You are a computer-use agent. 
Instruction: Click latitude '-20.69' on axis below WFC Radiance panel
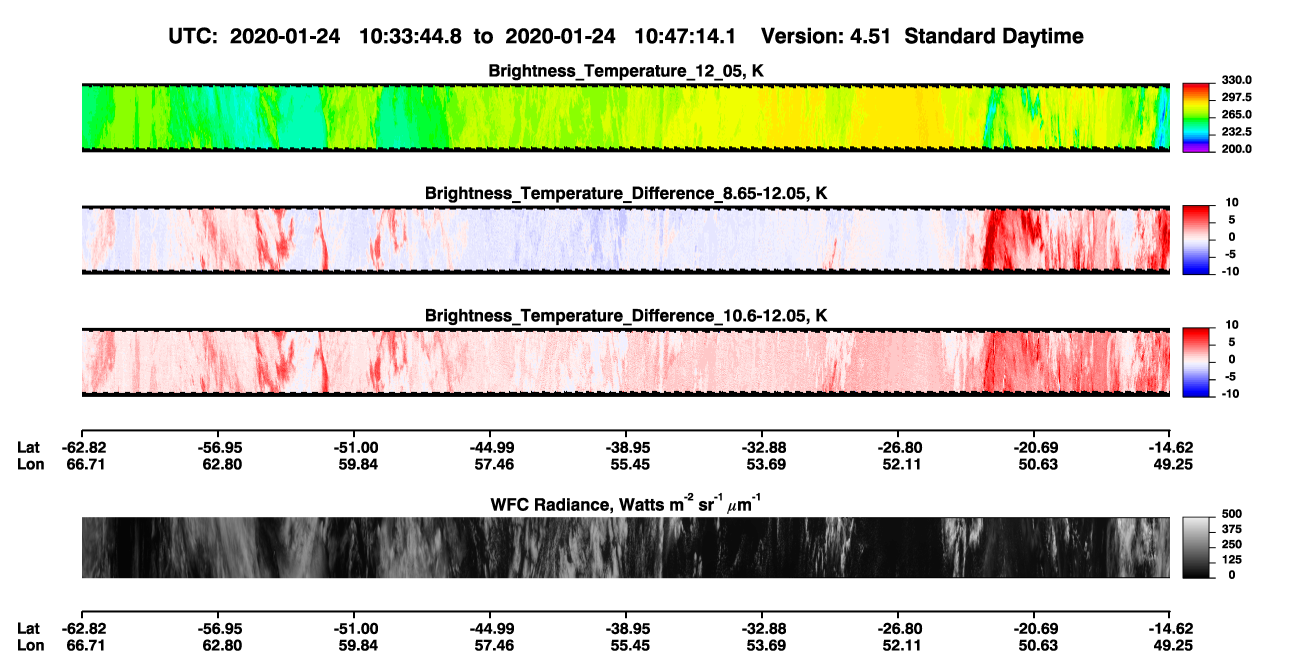tap(1035, 629)
